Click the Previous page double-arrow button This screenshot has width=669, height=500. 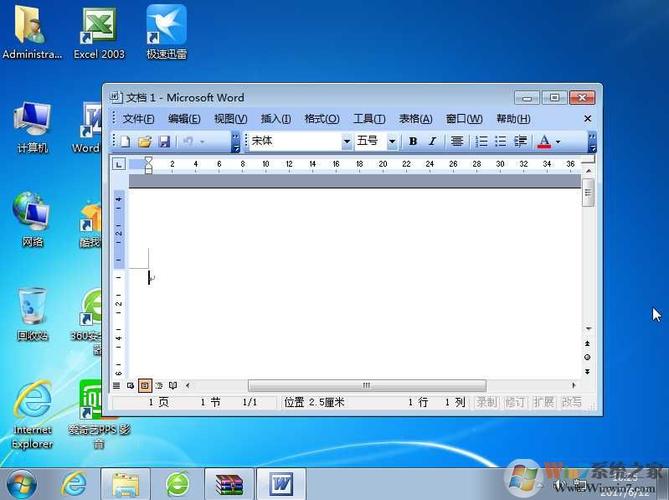click(588, 343)
